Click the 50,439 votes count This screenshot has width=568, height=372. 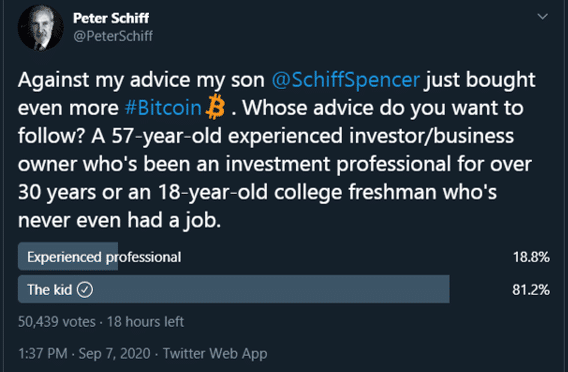tap(57, 322)
